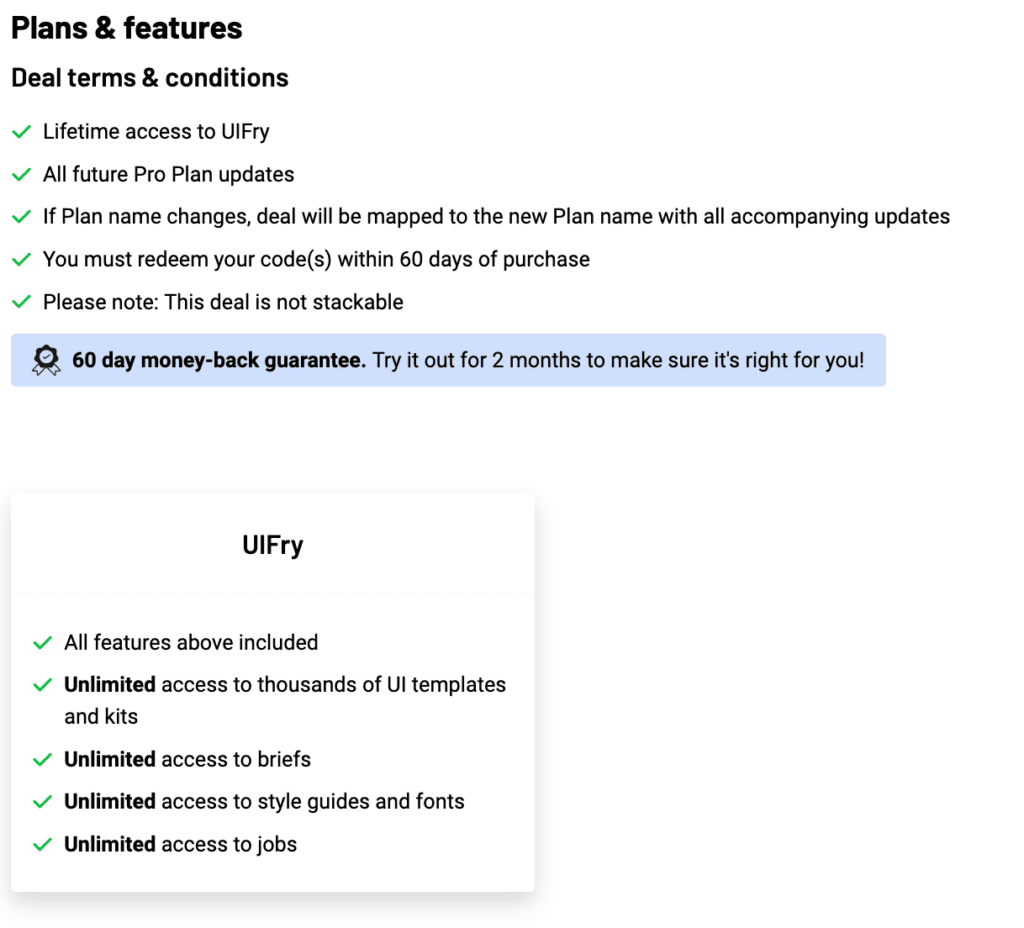1024x928 pixels.
Task: Click the All features above included text
Action: pyautogui.click(x=191, y=643)
